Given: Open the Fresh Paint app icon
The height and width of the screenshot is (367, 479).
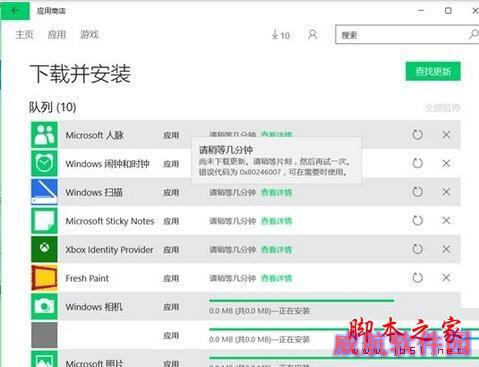Looking at the screenshot, I should click(x=44, y=278).
